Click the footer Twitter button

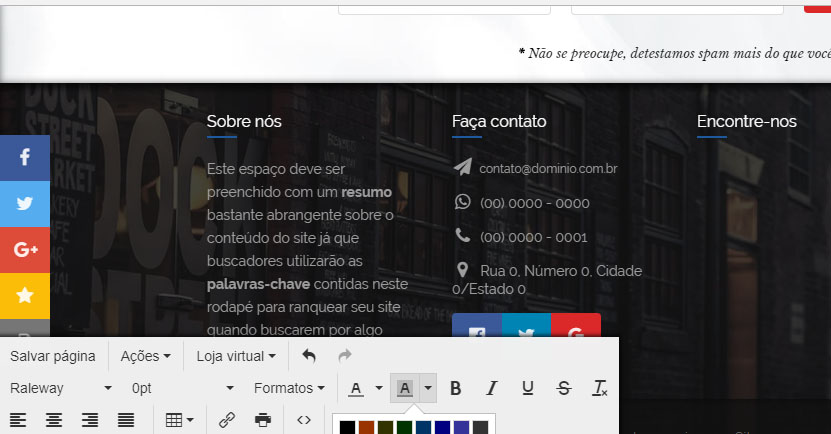point(526,325)
